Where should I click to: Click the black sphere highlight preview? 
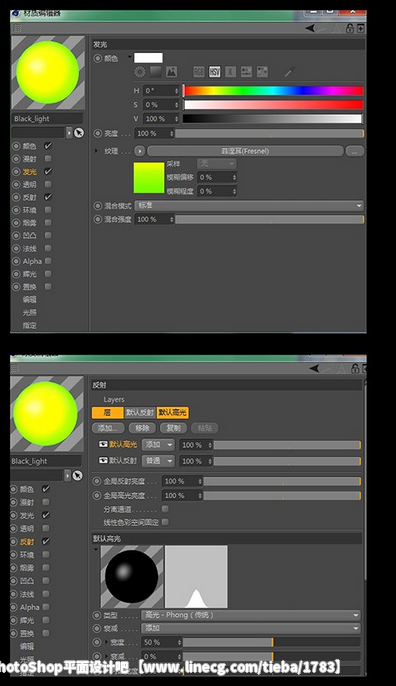132,577
